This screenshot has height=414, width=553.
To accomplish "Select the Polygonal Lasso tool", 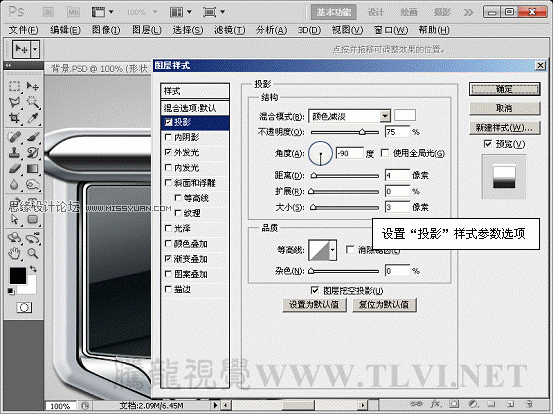I will [x=14, y=102].
